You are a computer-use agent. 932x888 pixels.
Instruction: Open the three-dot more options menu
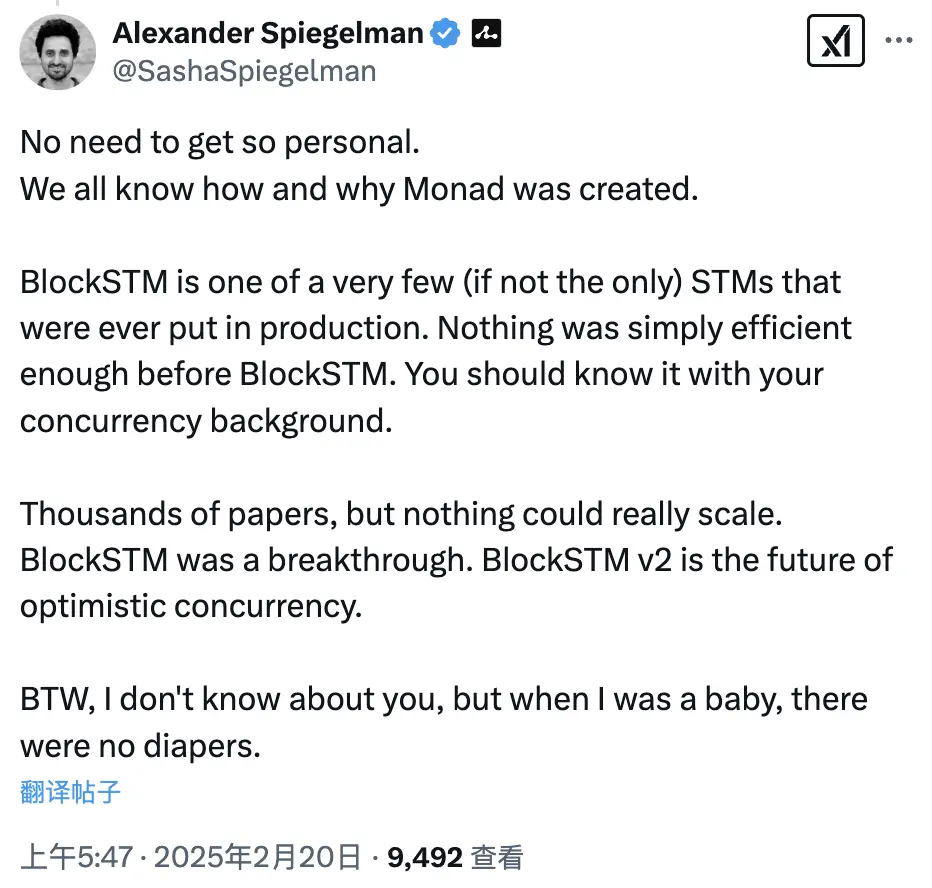[x=899, y=42]
